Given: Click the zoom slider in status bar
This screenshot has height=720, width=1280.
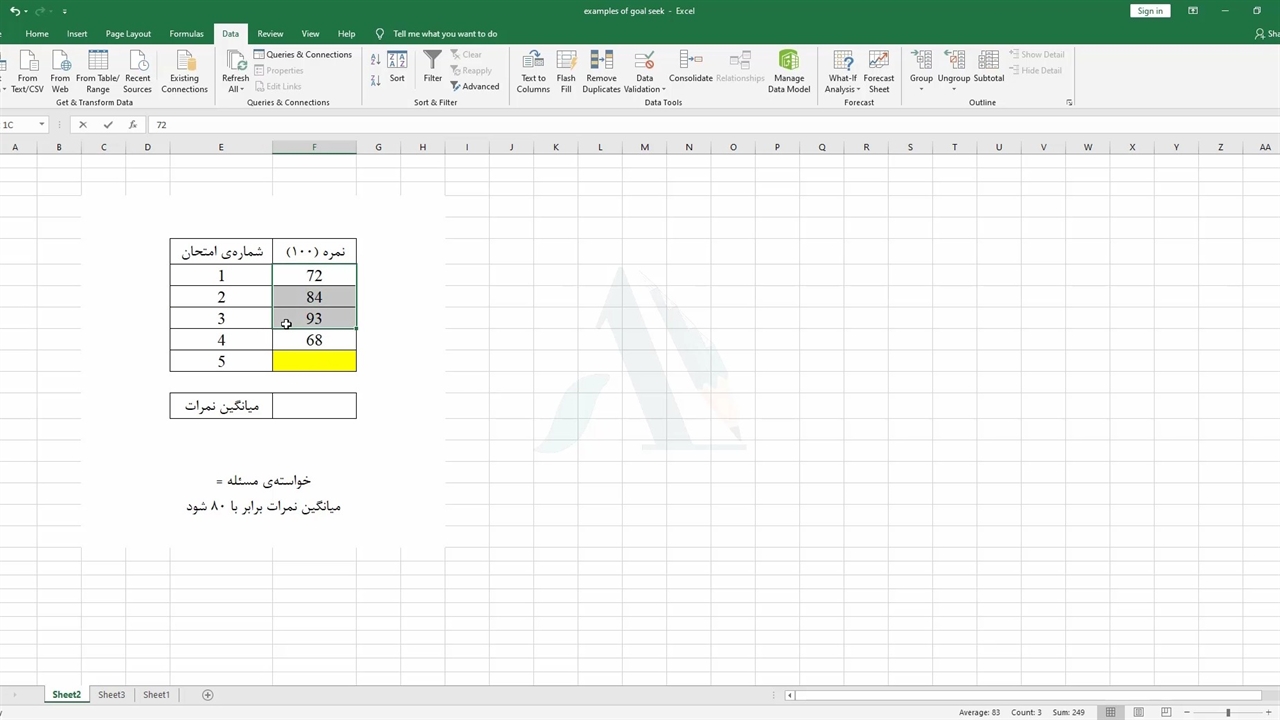Looking at the screenshot, I should [1228, 712].
